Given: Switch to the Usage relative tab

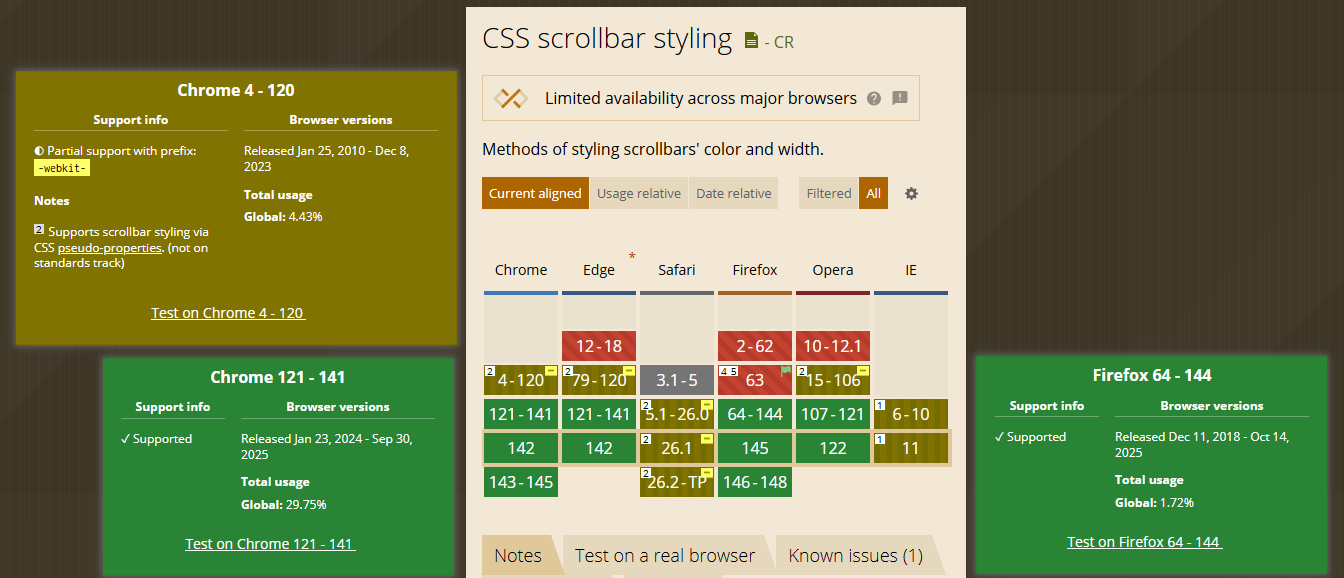Looking at the screenshot, I should point(639,193).
